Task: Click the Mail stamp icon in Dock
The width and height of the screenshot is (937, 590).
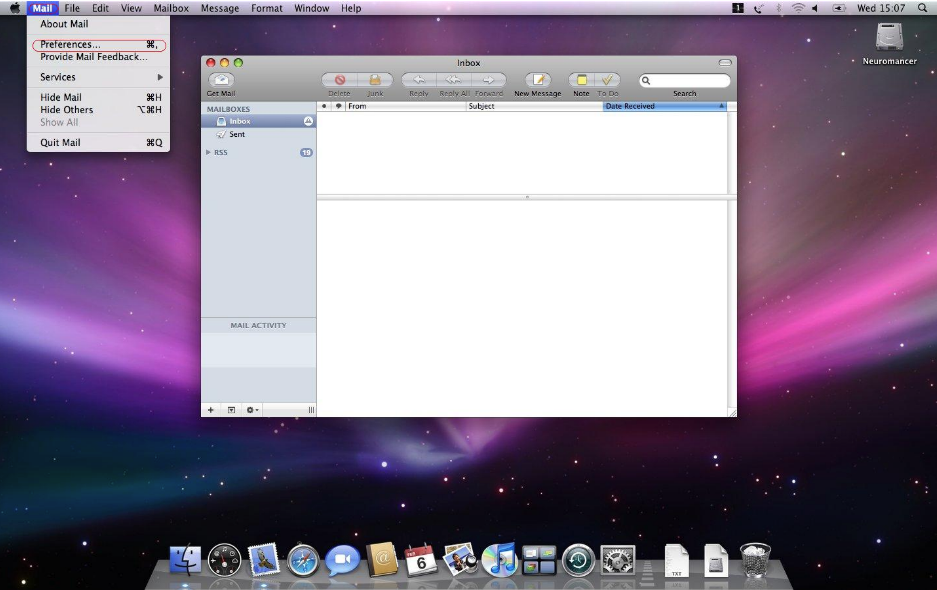Action: coord(264,560)
